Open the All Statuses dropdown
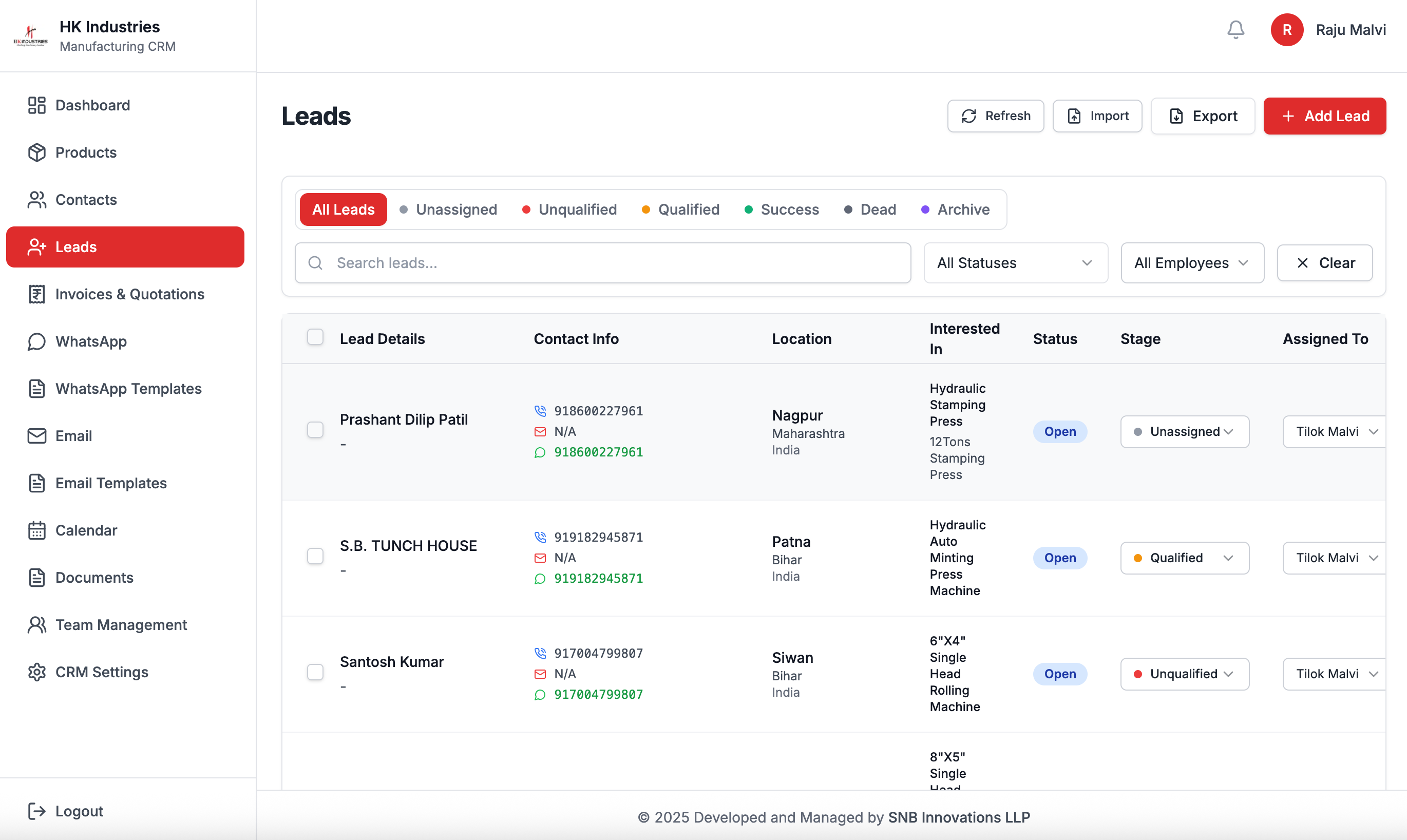Viewport: 1407px width, 840px height. coord(1015,263)
